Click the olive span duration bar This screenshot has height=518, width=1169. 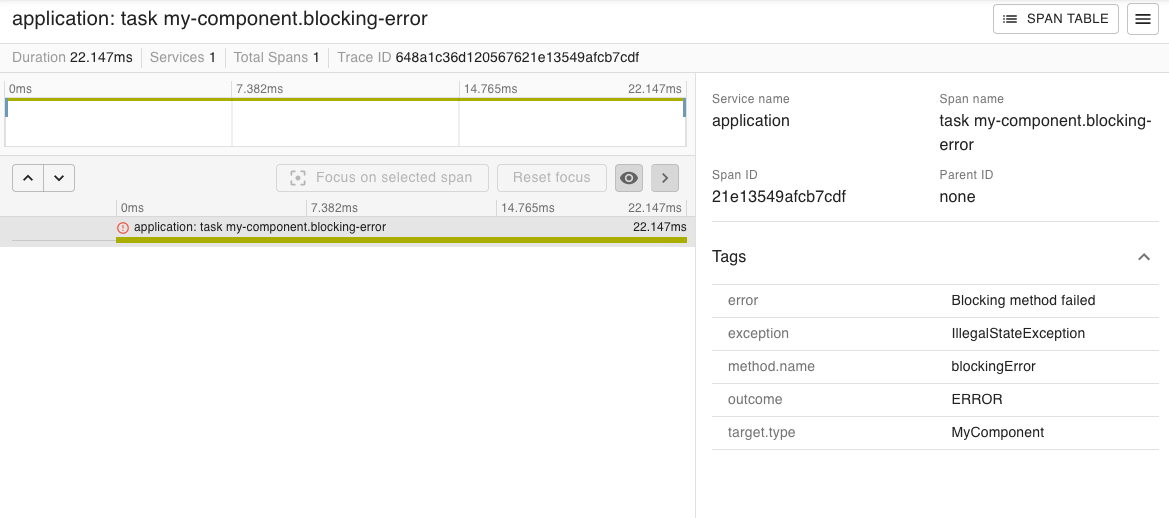[x=401, y=240]
